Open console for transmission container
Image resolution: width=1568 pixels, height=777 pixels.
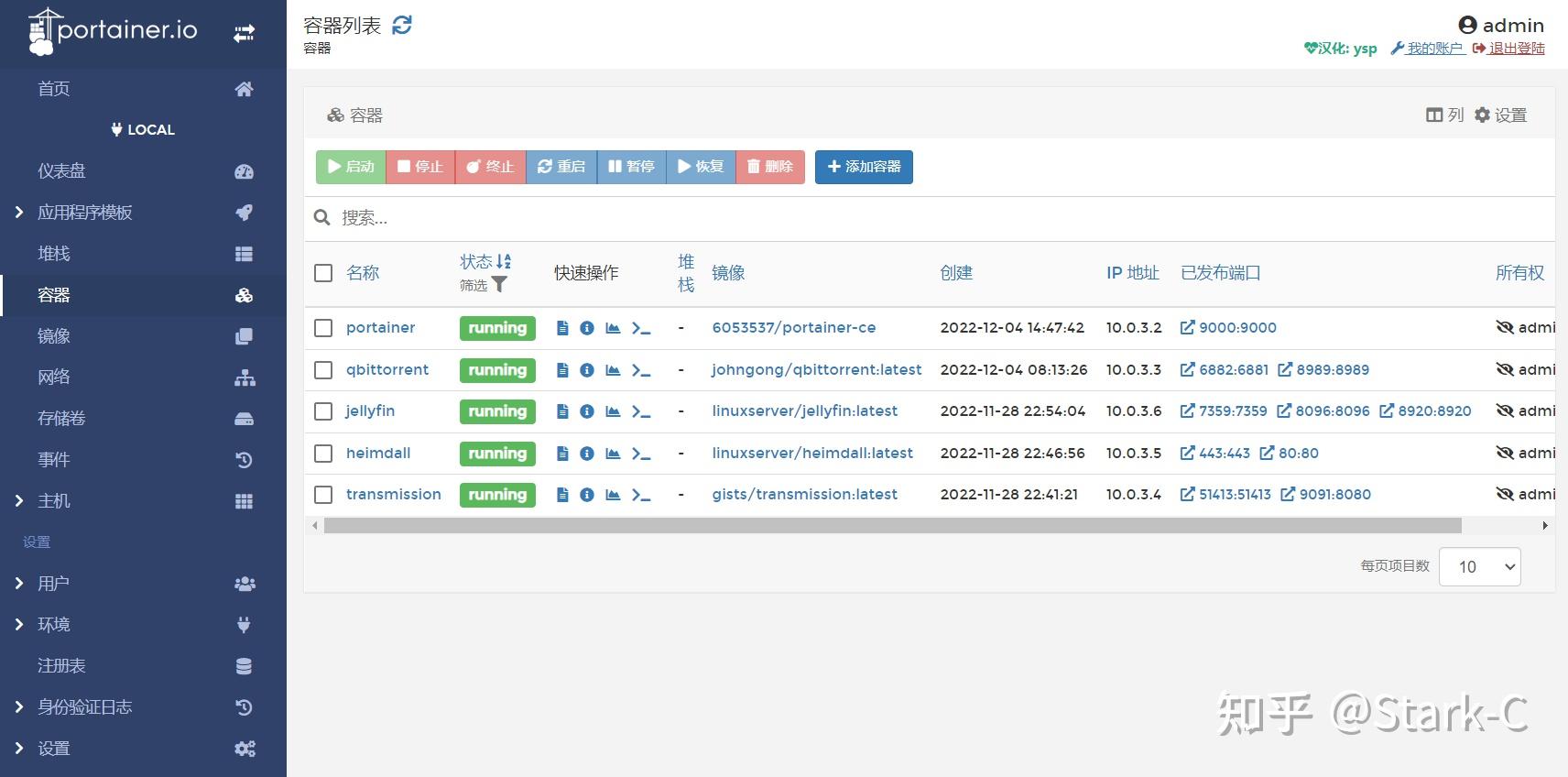(x=641, y=495)
